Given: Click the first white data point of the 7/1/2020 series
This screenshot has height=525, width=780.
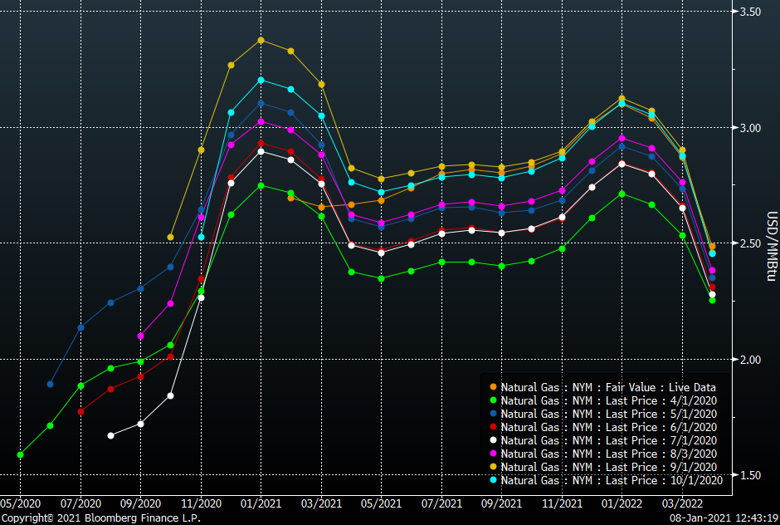Looking at the screenshot, I should pos(110,435).
